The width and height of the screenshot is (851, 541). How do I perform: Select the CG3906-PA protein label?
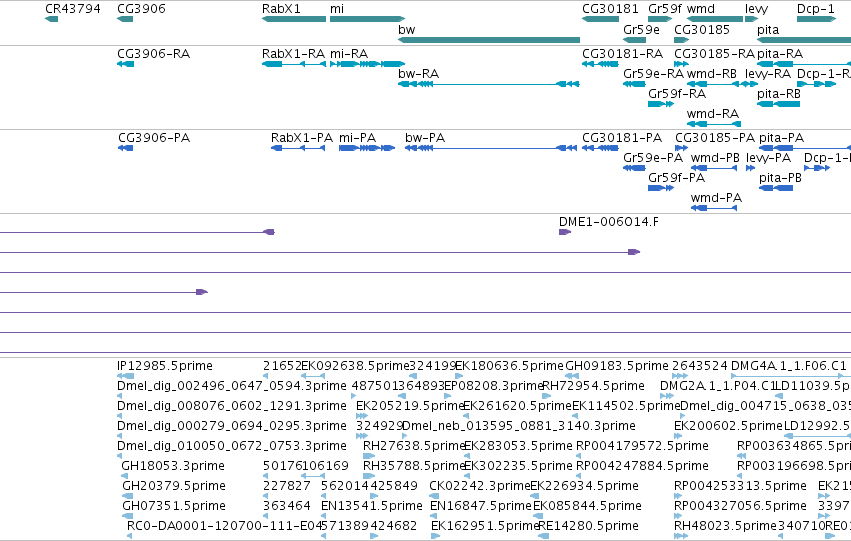(154, 138)
